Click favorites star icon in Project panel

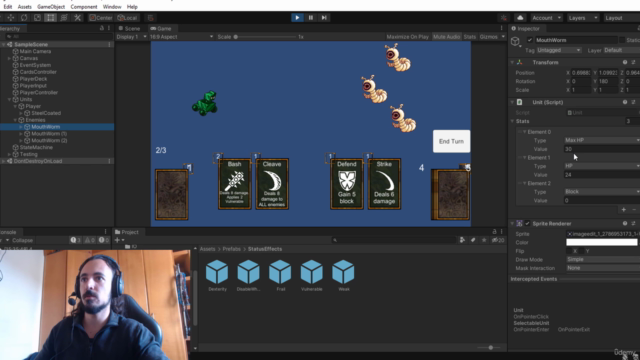click(x=484, y=240)
